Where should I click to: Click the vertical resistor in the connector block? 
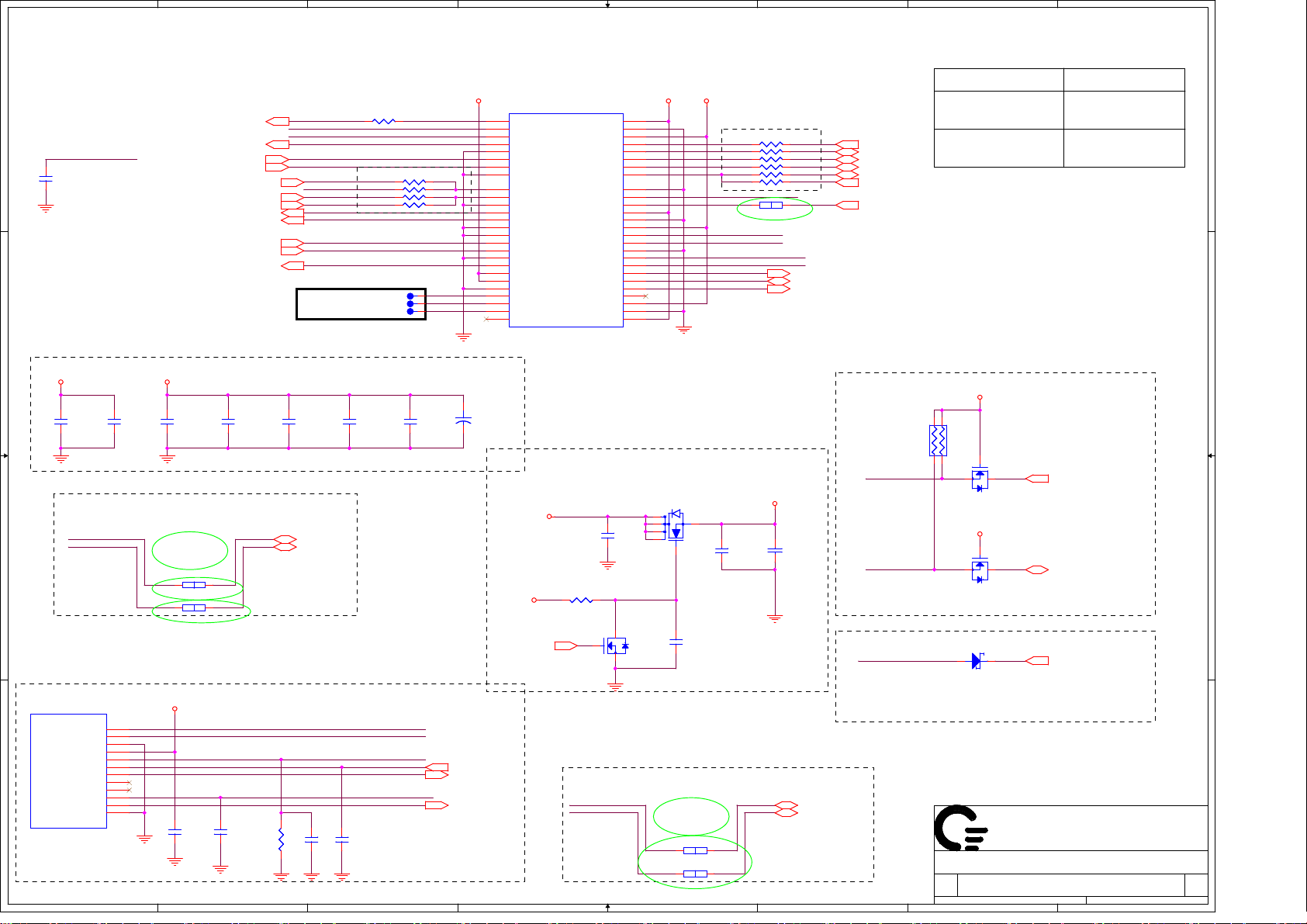coord(281,841)
